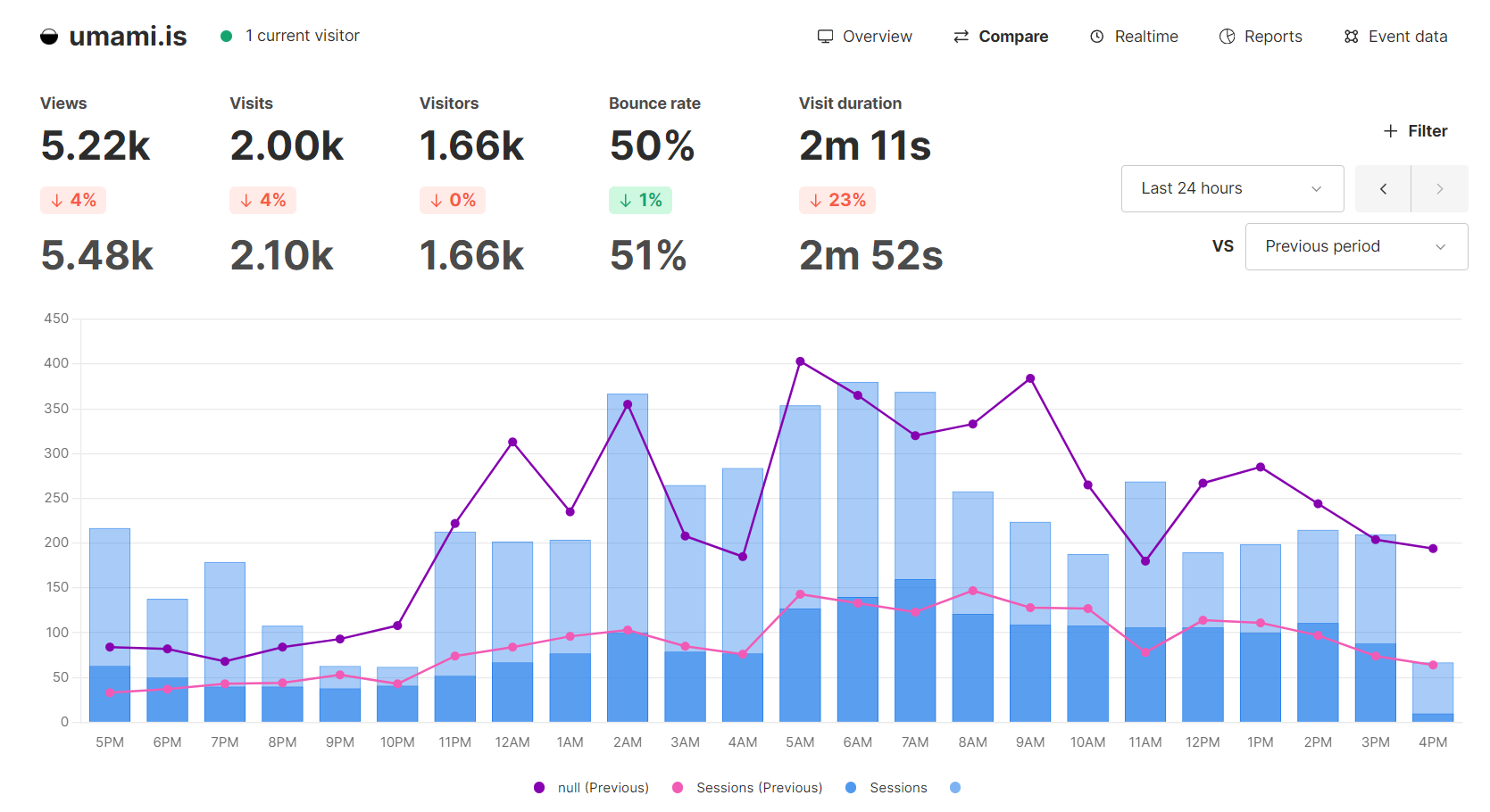
Task: Click the 5AM bar on the chart
Action: click(800, 562)
